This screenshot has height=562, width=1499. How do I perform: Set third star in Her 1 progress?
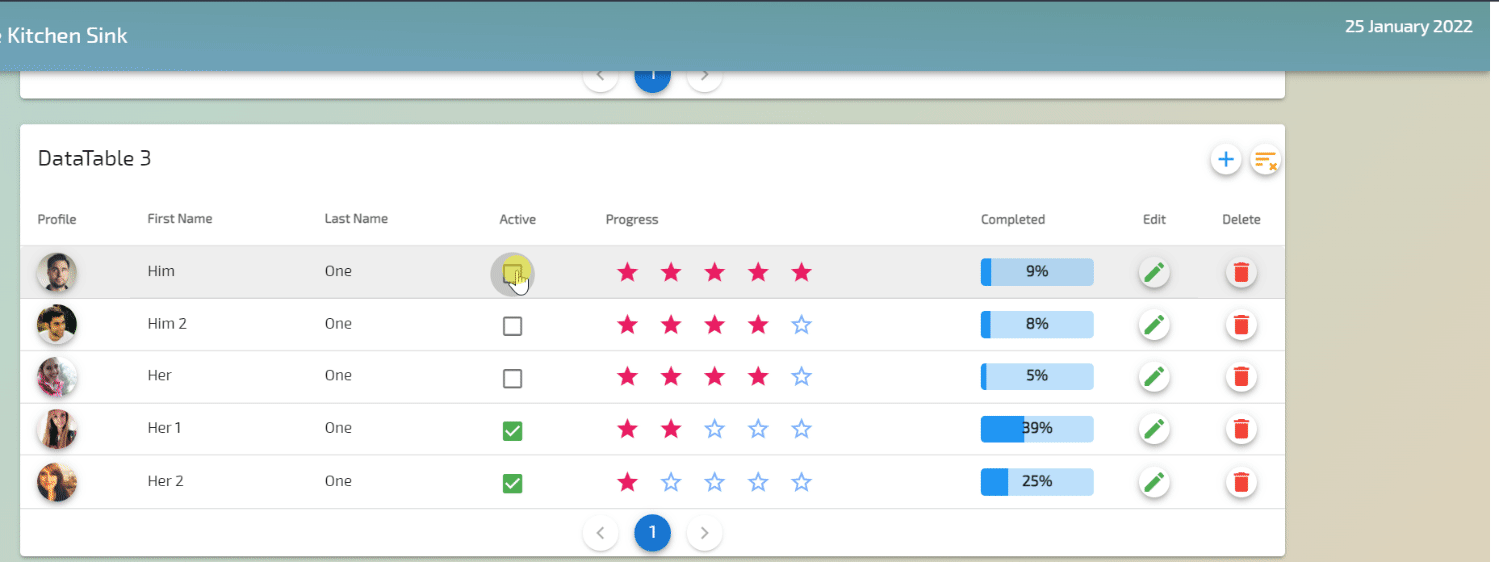714,429
